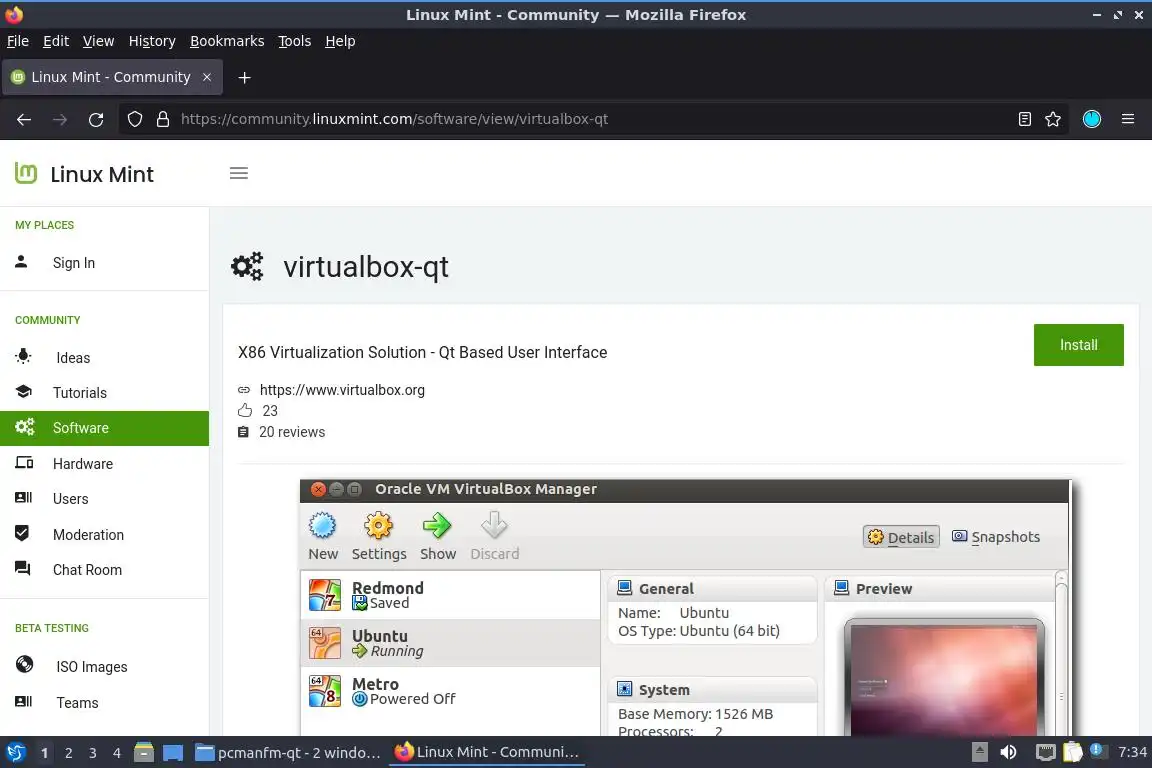Switch to workspace 4 on the taskbar
This screenshot has width=1152, height=768.
117,753
